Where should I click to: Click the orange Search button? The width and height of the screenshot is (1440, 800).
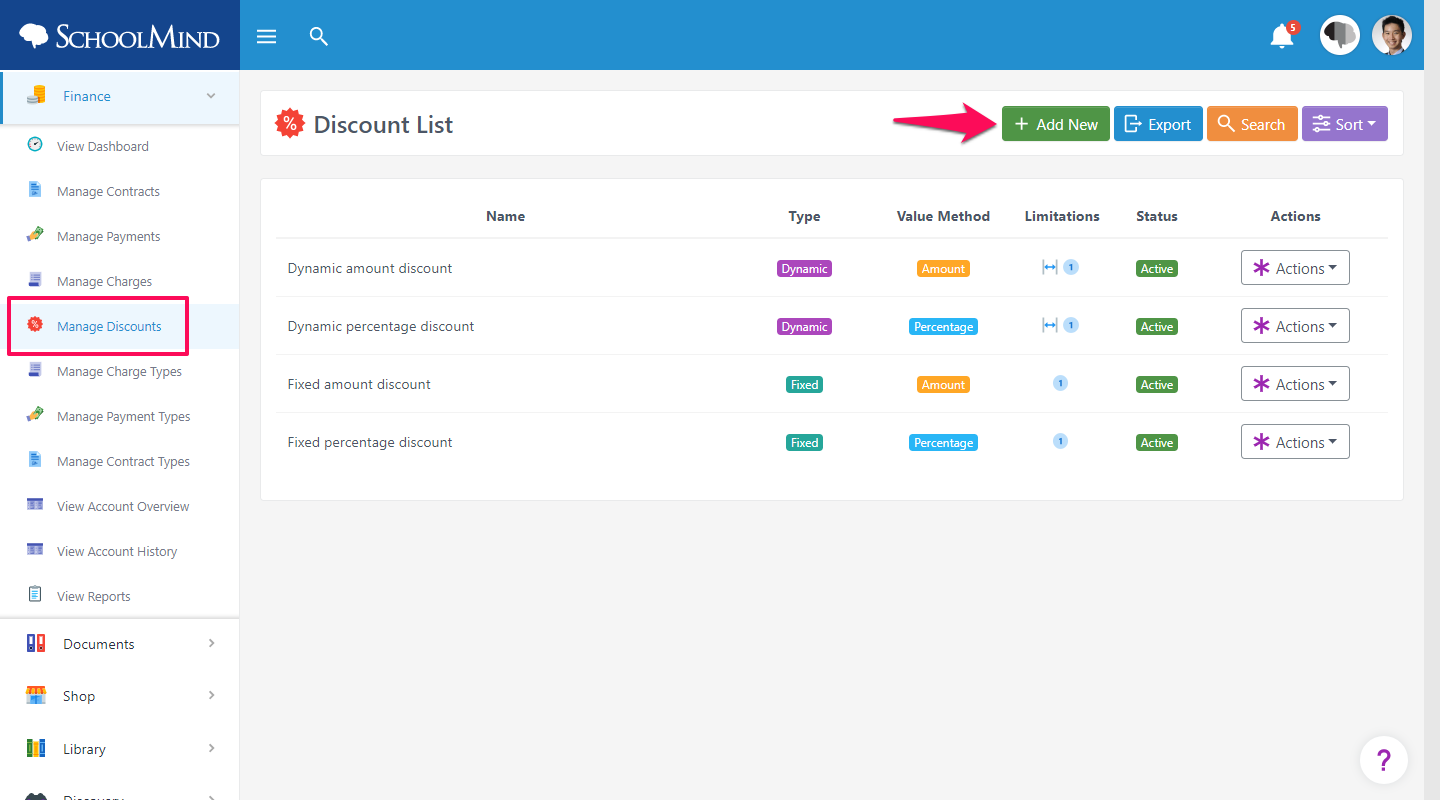click(1252, 124)
